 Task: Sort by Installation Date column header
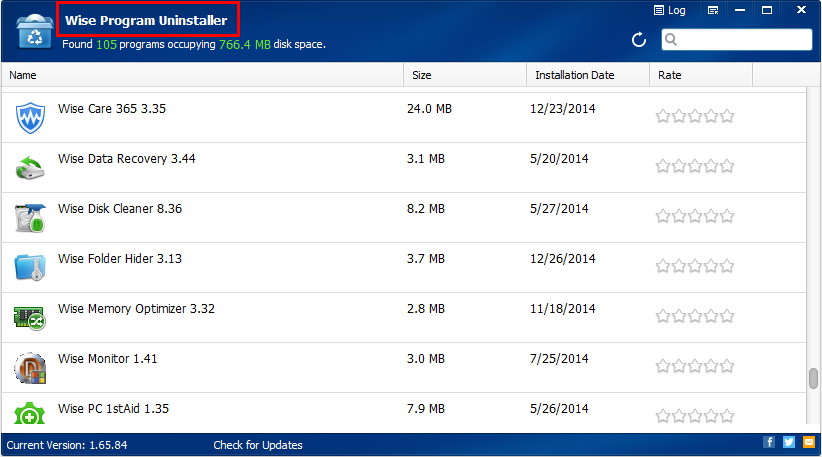pyautogui.click(x=588, y=75)
